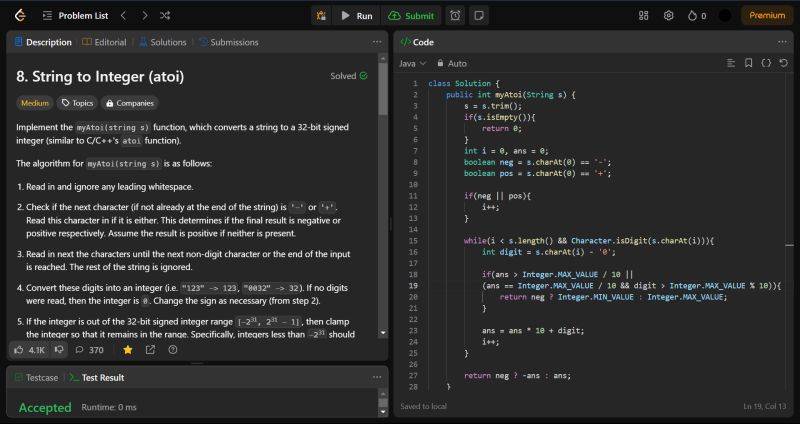Bookmark the code in editor toolbar
Viewport: 800px width, 424px height.
[x=748, y=63]
